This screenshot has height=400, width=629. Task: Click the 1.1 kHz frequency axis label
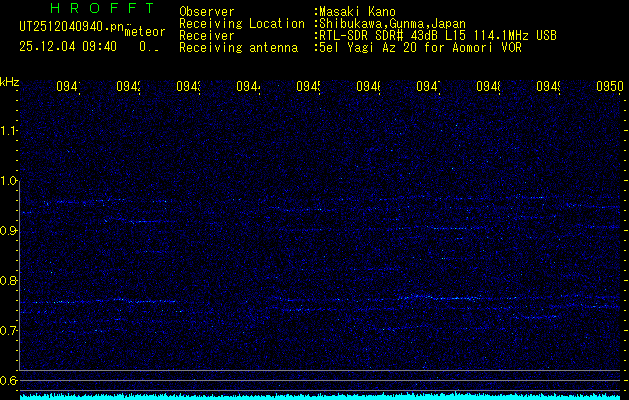(9, 131)
